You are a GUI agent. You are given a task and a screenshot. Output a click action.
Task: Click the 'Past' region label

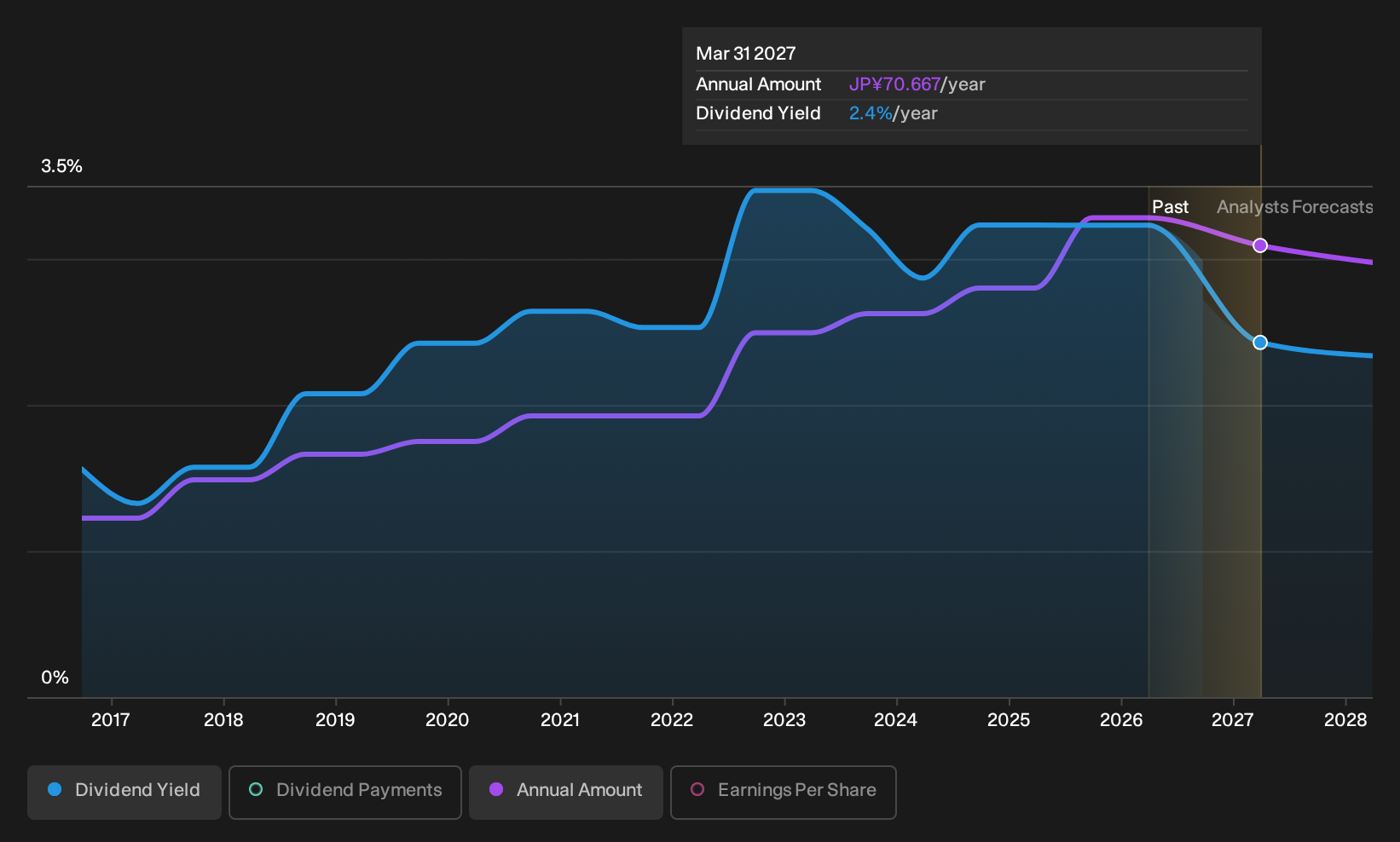coord(1170,207)
